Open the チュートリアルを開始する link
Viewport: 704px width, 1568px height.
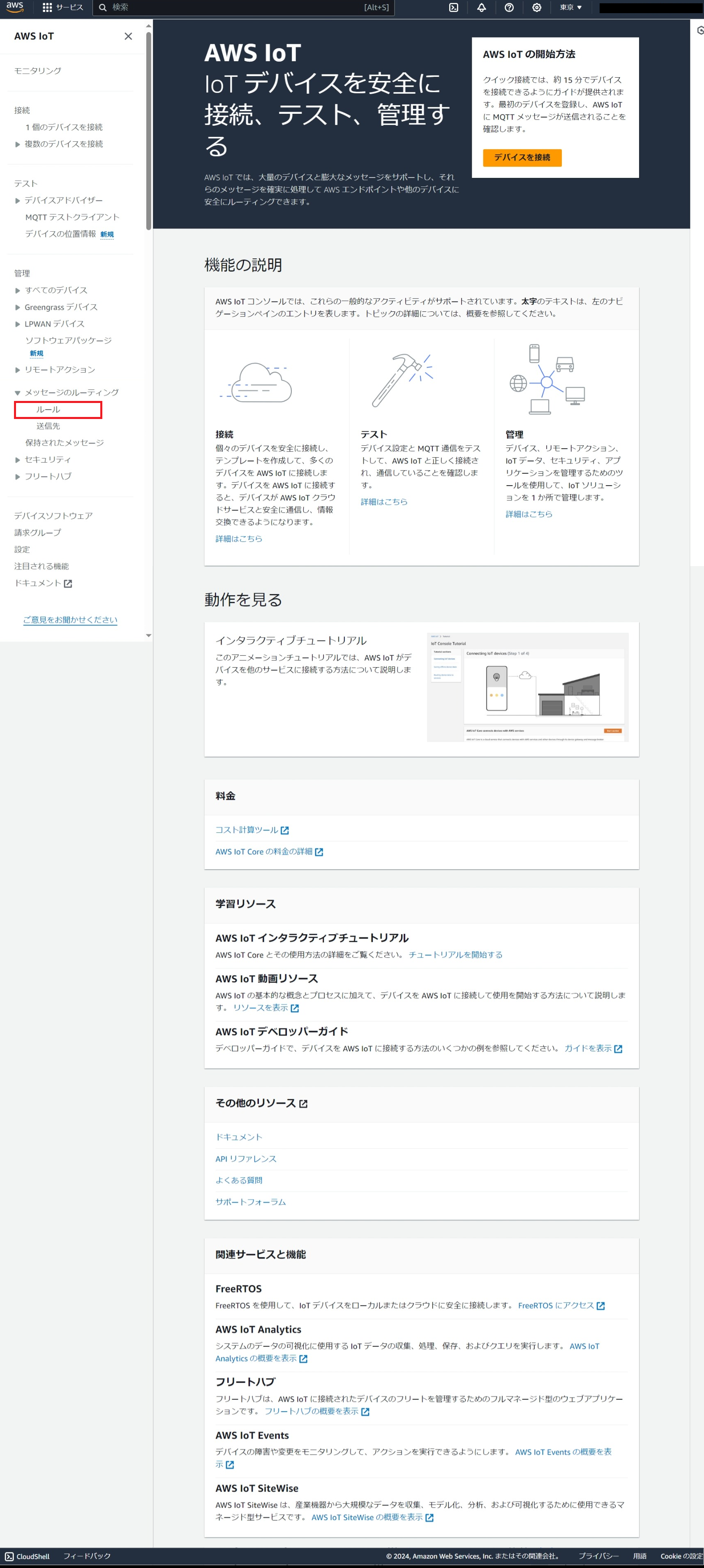pos(456,954)
